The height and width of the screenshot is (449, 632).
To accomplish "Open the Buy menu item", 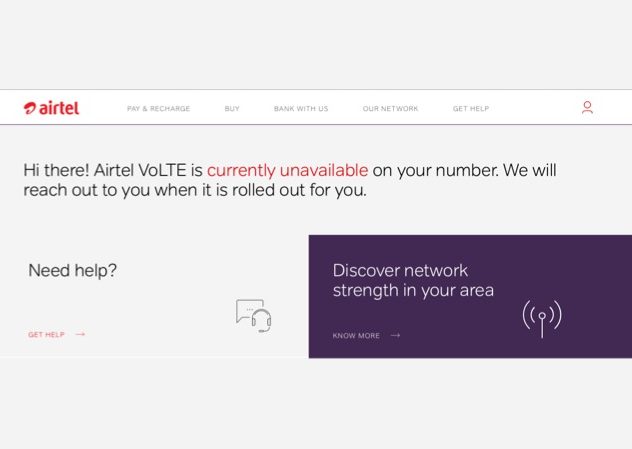I will coord(232,108).
